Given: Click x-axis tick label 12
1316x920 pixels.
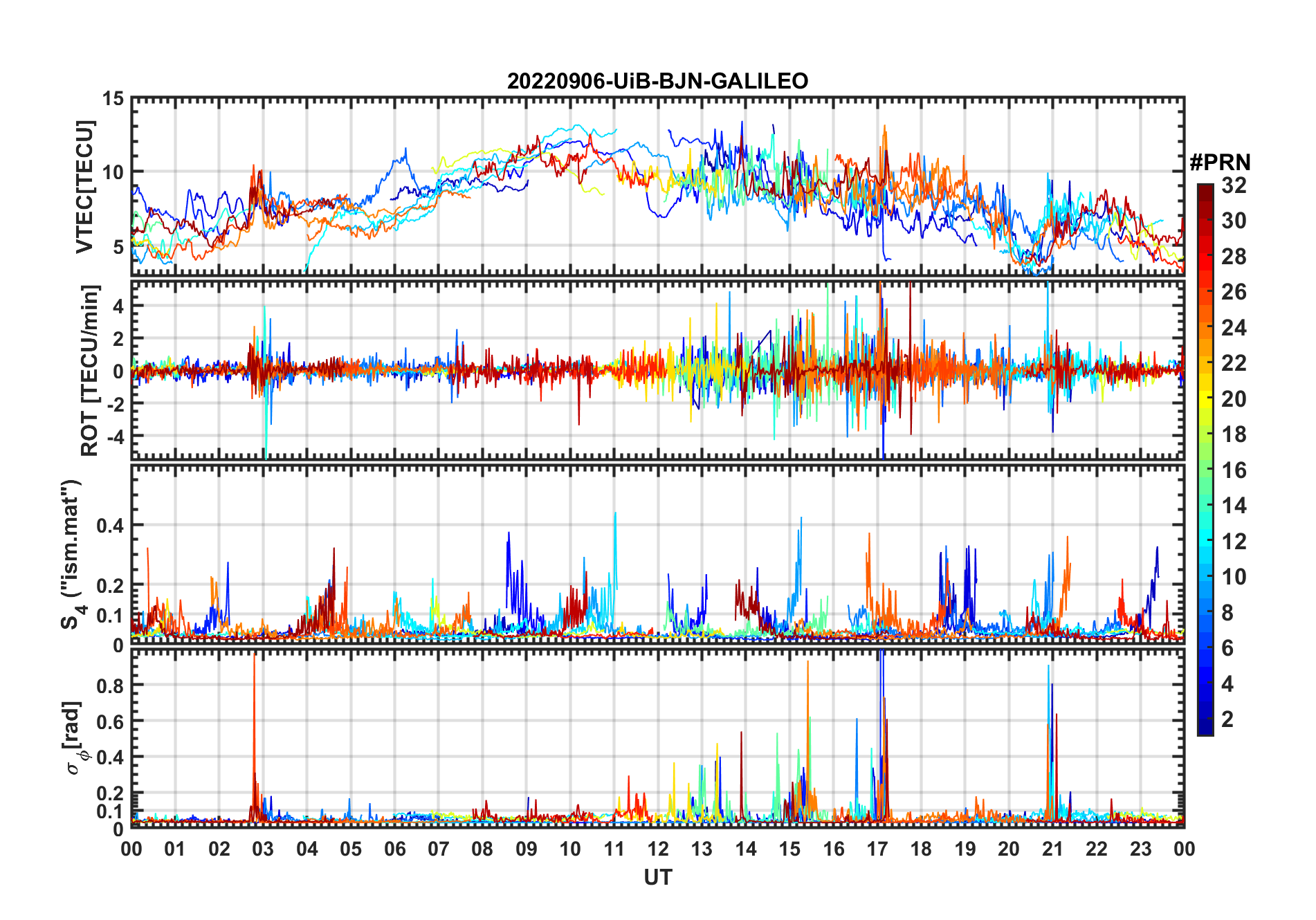Looking at the screenshot, I should (658, 849).
